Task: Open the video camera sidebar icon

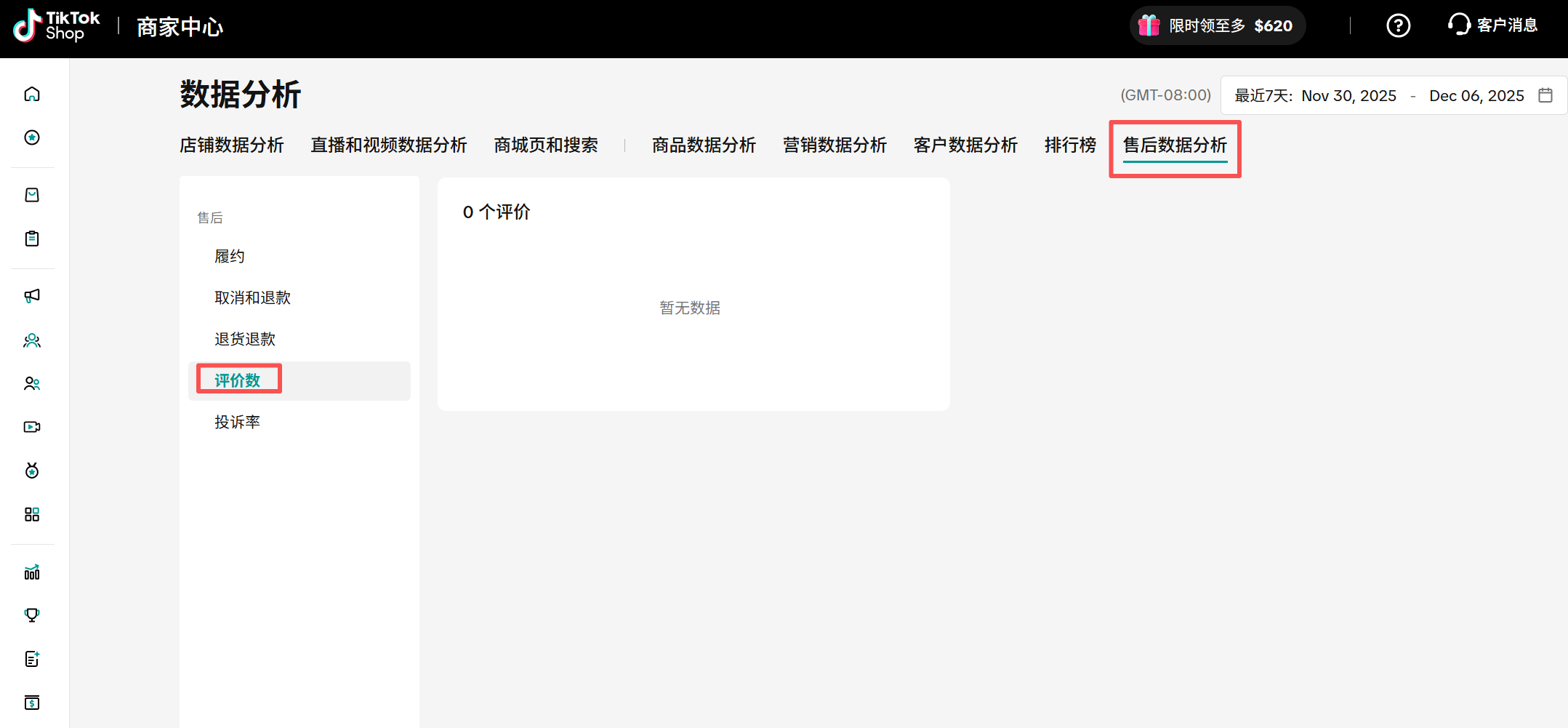Action: click(32, 427)
